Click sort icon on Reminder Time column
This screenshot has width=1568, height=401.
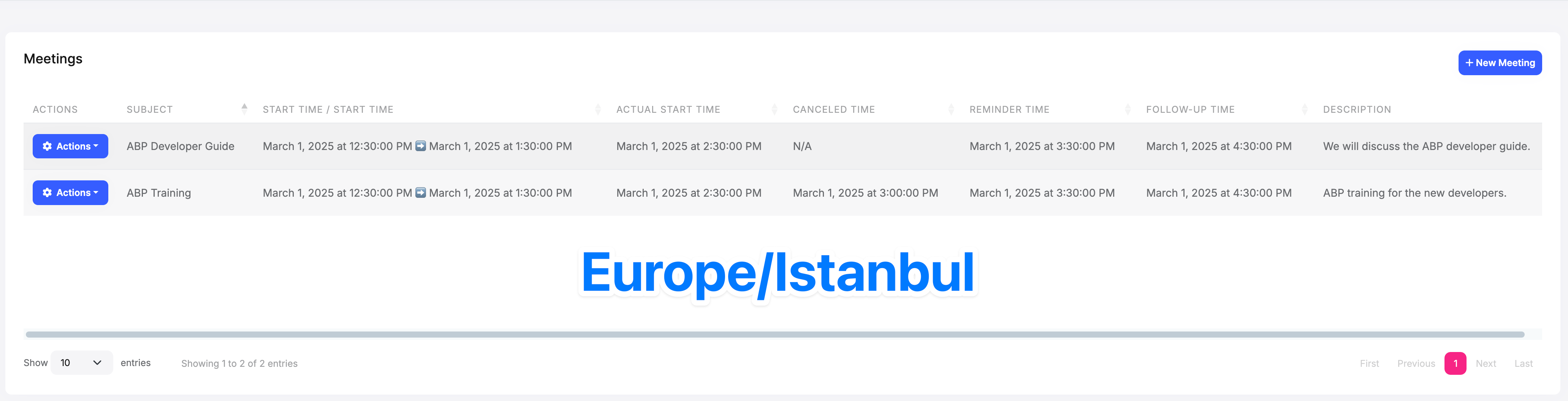pos(1127,109)
